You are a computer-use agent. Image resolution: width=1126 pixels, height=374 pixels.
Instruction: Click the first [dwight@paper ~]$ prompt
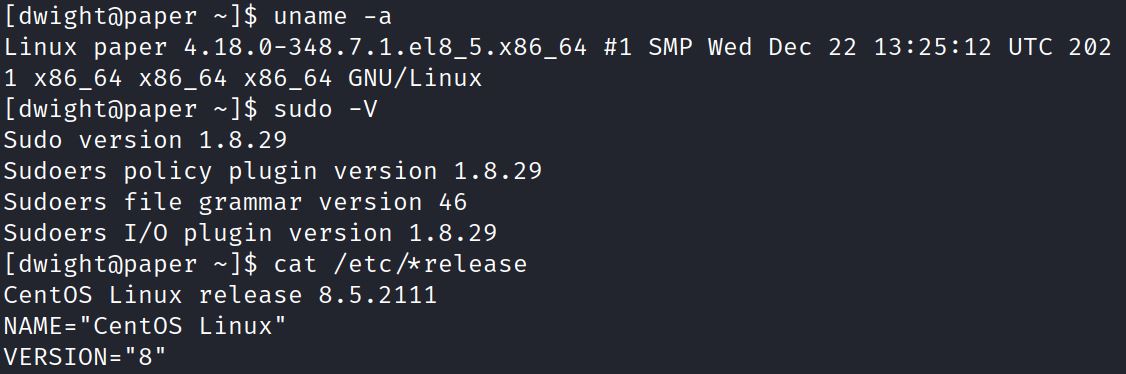130,17
